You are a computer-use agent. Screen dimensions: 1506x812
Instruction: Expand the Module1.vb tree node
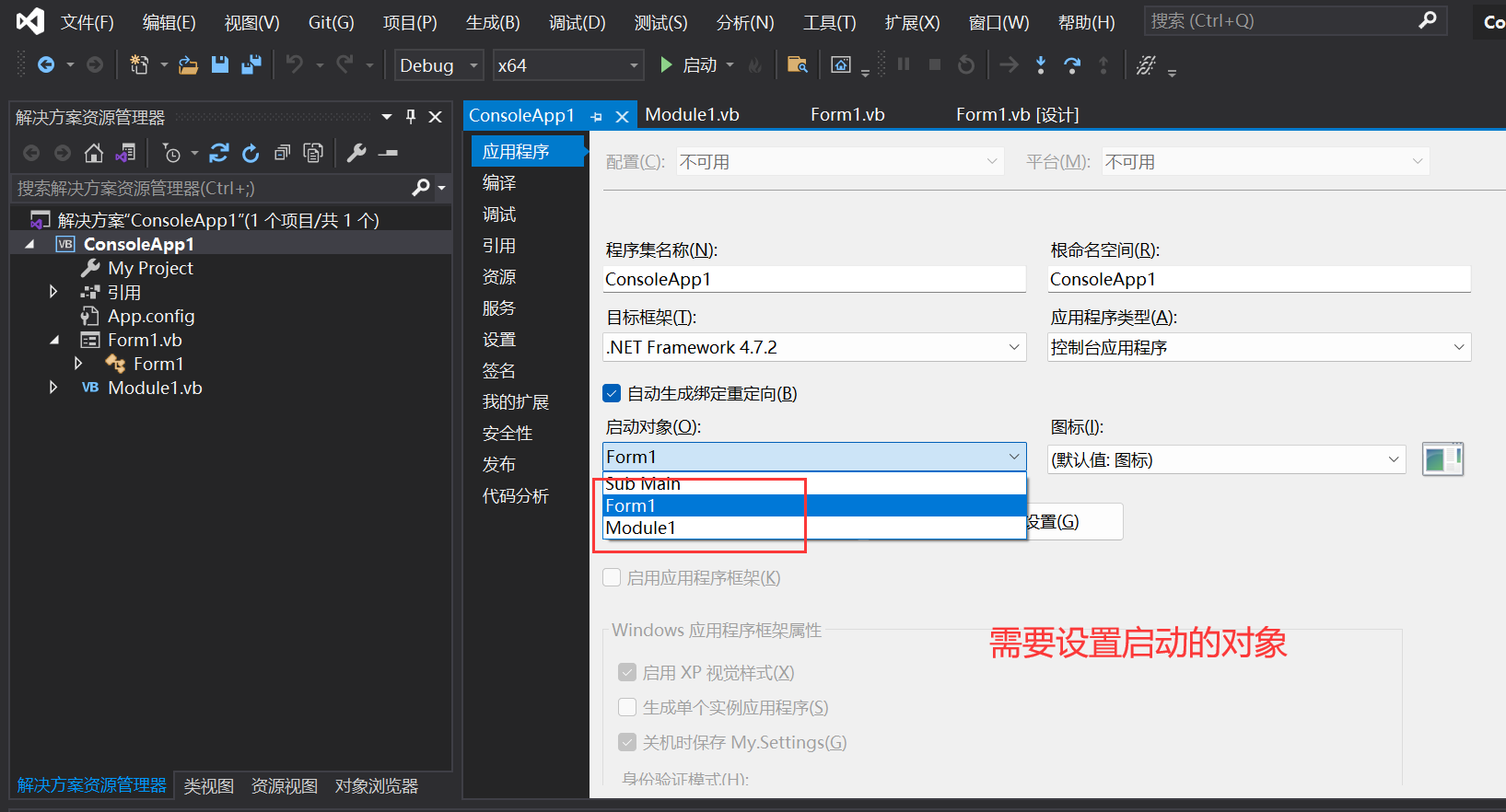point(53,388)
